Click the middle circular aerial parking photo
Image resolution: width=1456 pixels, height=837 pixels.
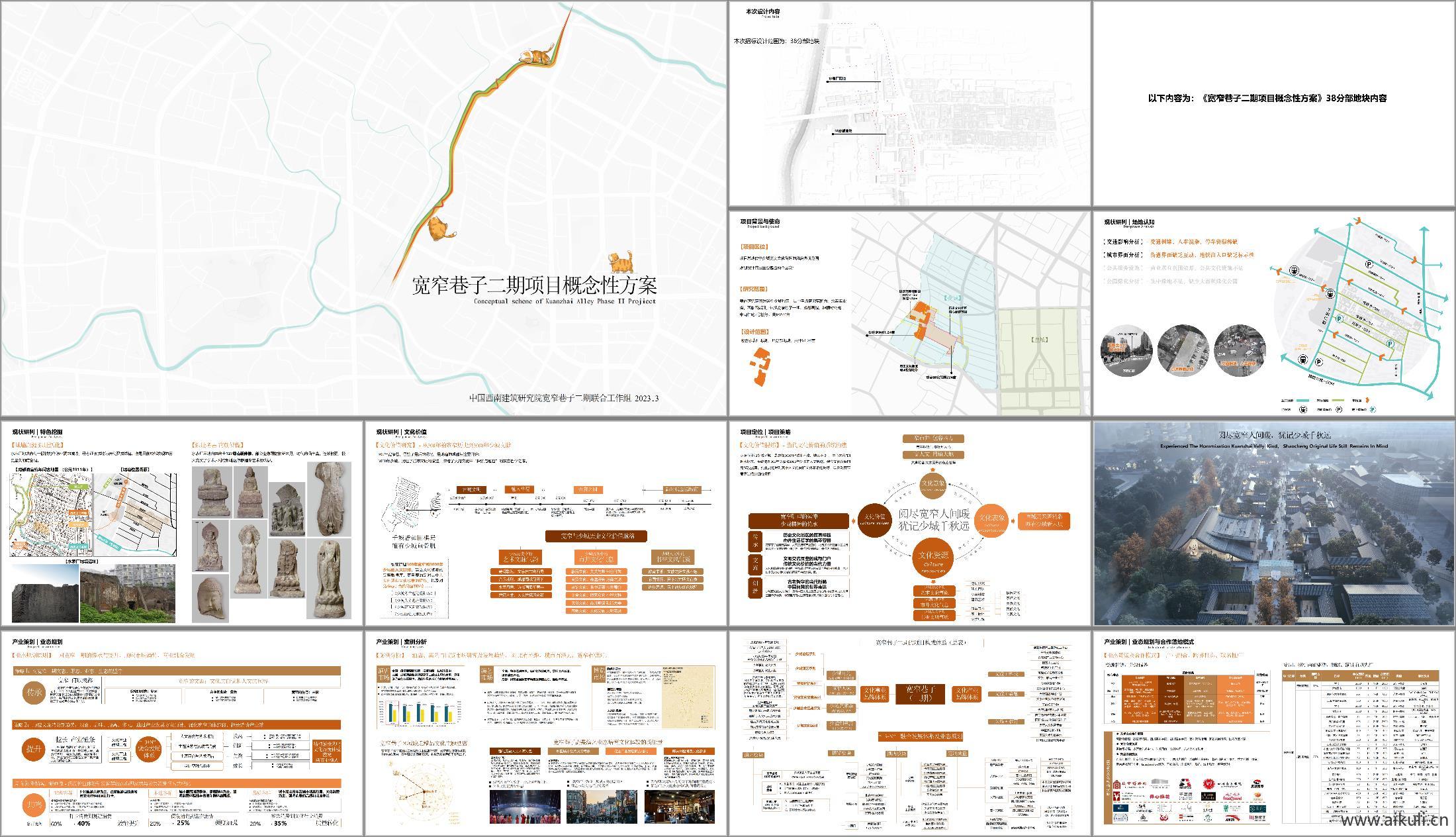(x=1183, y=350)
